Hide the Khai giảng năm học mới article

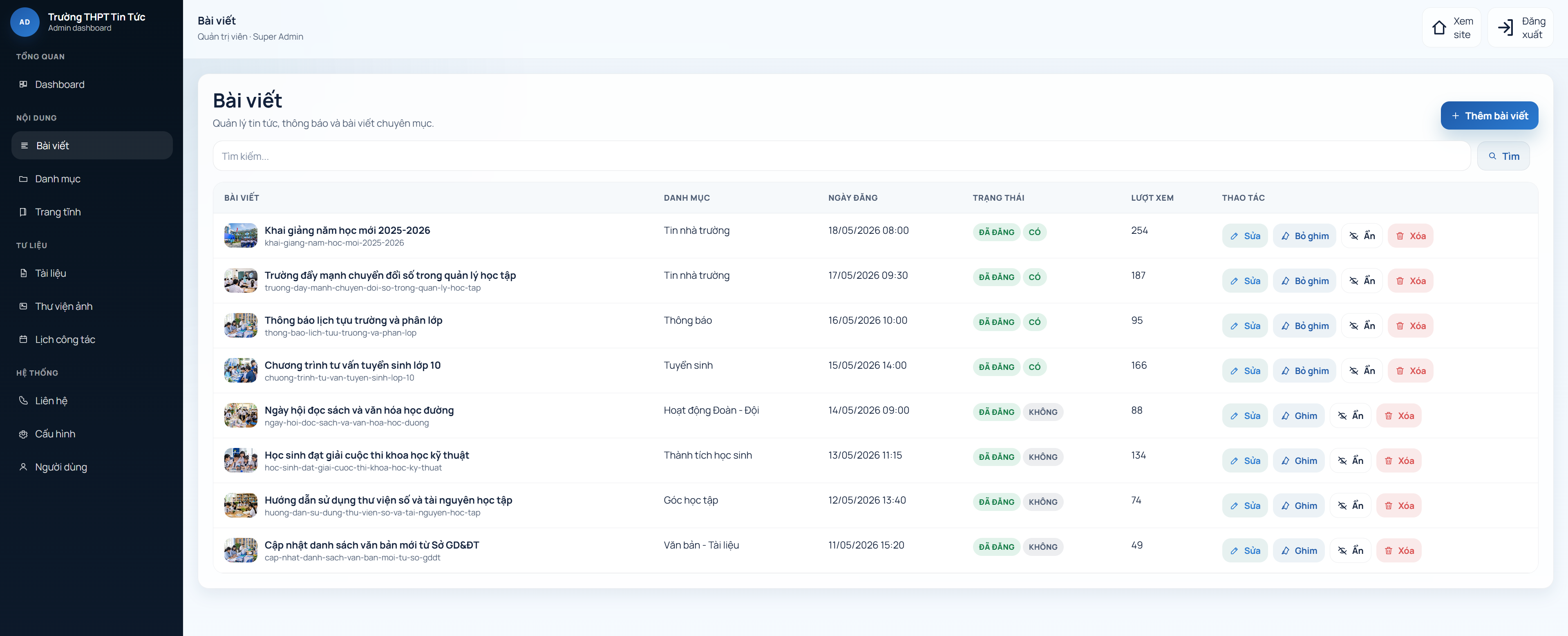(x=1362, y=236)
